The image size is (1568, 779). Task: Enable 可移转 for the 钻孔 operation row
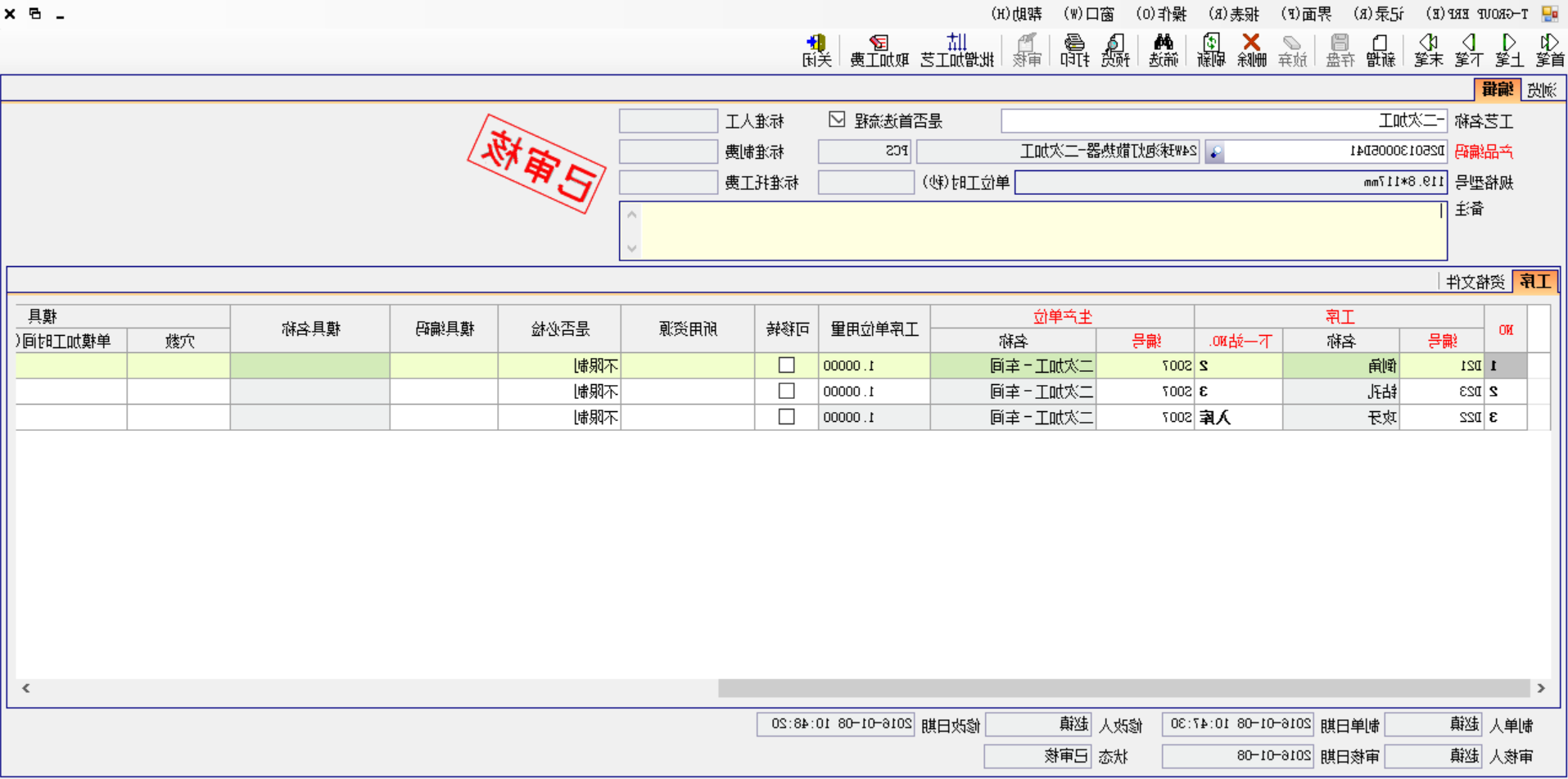click(786, 391)
